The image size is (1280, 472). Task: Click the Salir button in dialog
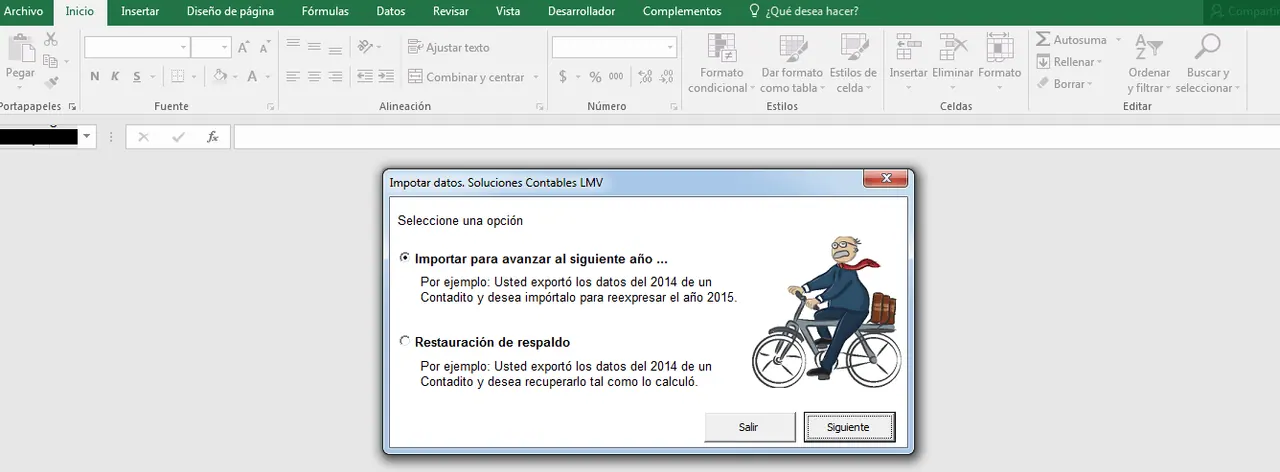coord(749,427)
